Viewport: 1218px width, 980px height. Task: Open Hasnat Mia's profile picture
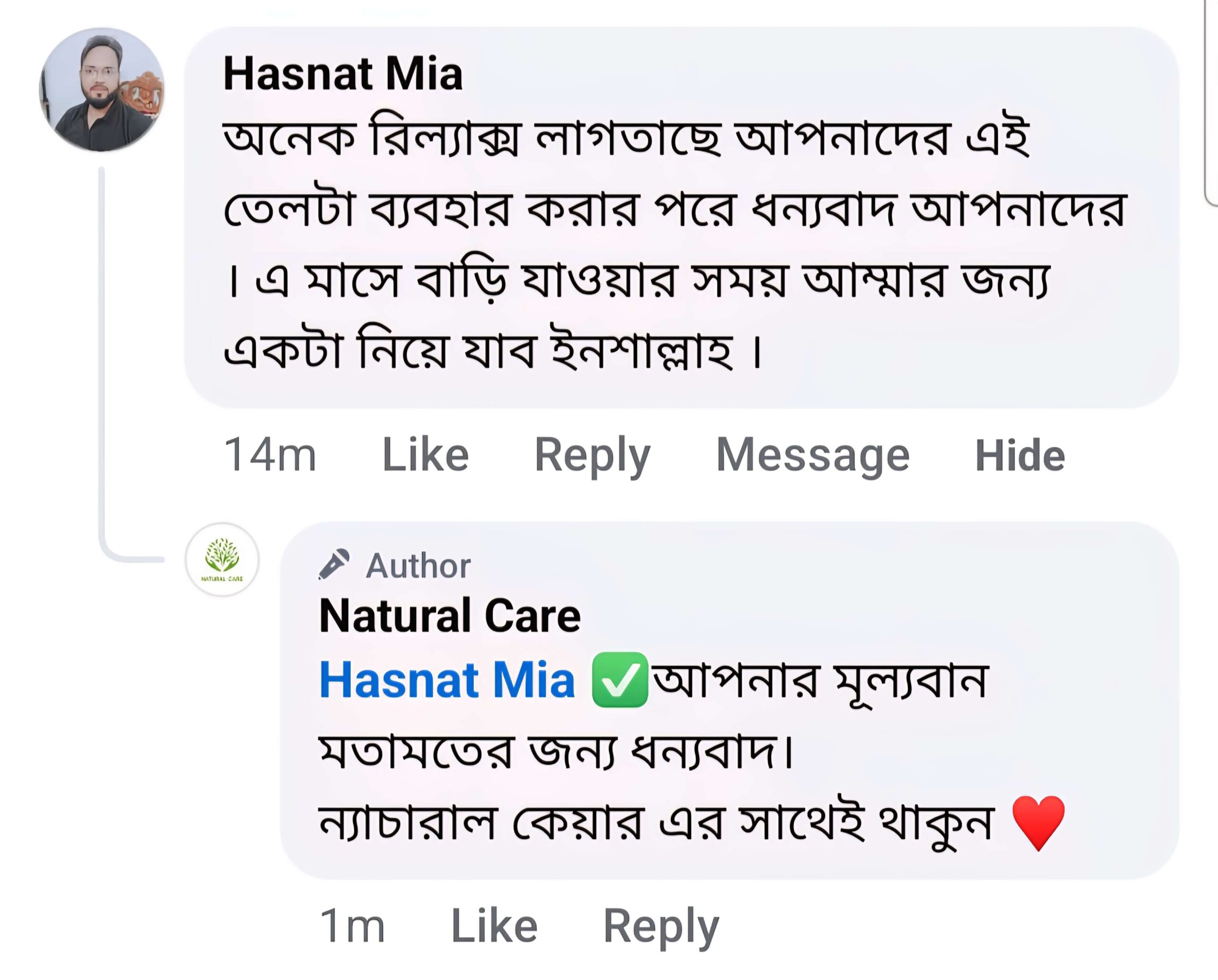click(x=102, y=89)
